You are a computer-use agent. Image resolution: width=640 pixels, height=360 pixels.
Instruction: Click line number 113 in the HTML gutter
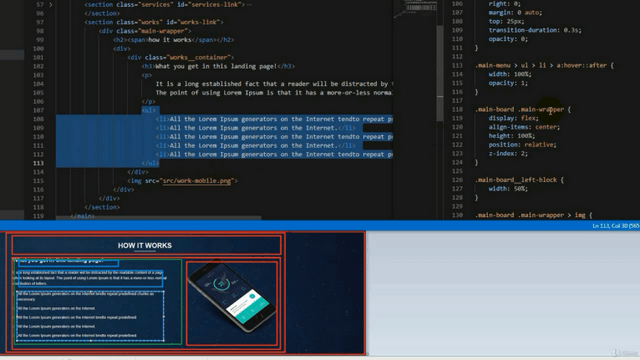(38, 163)
